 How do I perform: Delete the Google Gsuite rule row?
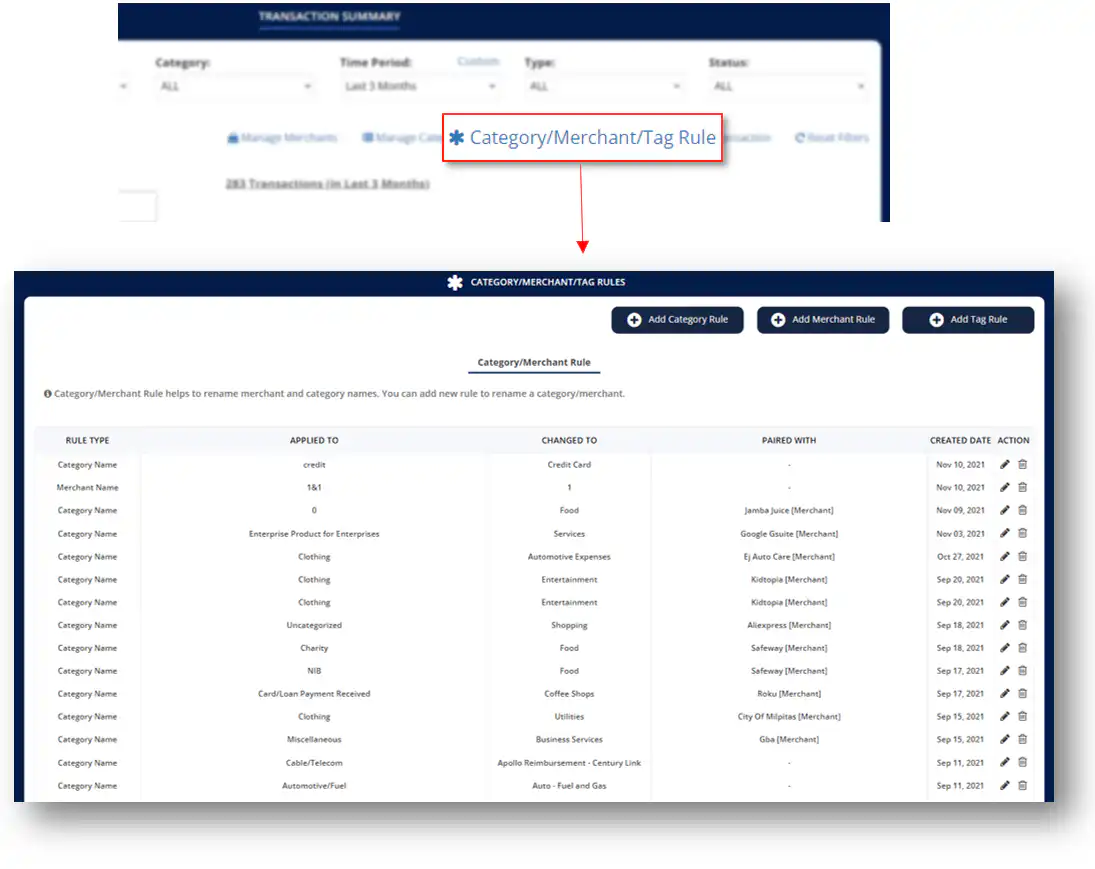pos(1022,533)
